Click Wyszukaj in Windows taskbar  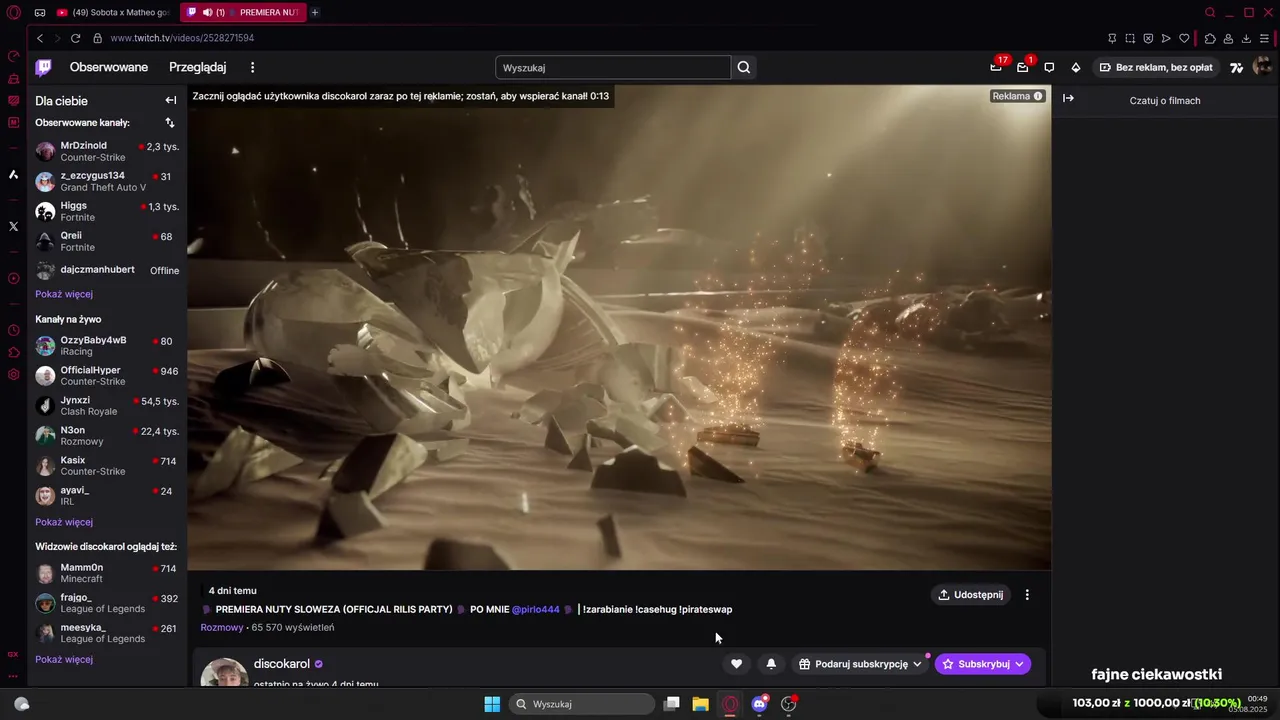(583, 704)
